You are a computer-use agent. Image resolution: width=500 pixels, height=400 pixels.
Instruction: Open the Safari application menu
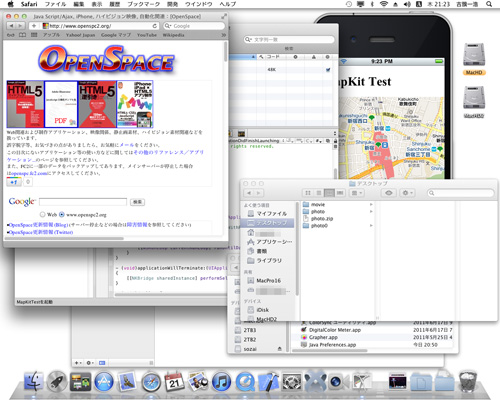point(29,4)
